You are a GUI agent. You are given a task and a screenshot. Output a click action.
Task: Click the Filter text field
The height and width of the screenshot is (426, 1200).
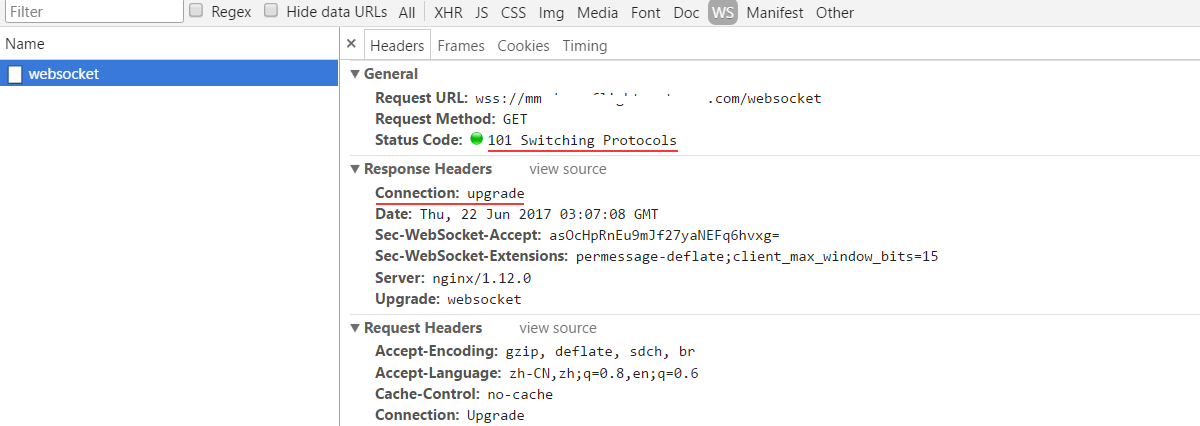[92, 12]
